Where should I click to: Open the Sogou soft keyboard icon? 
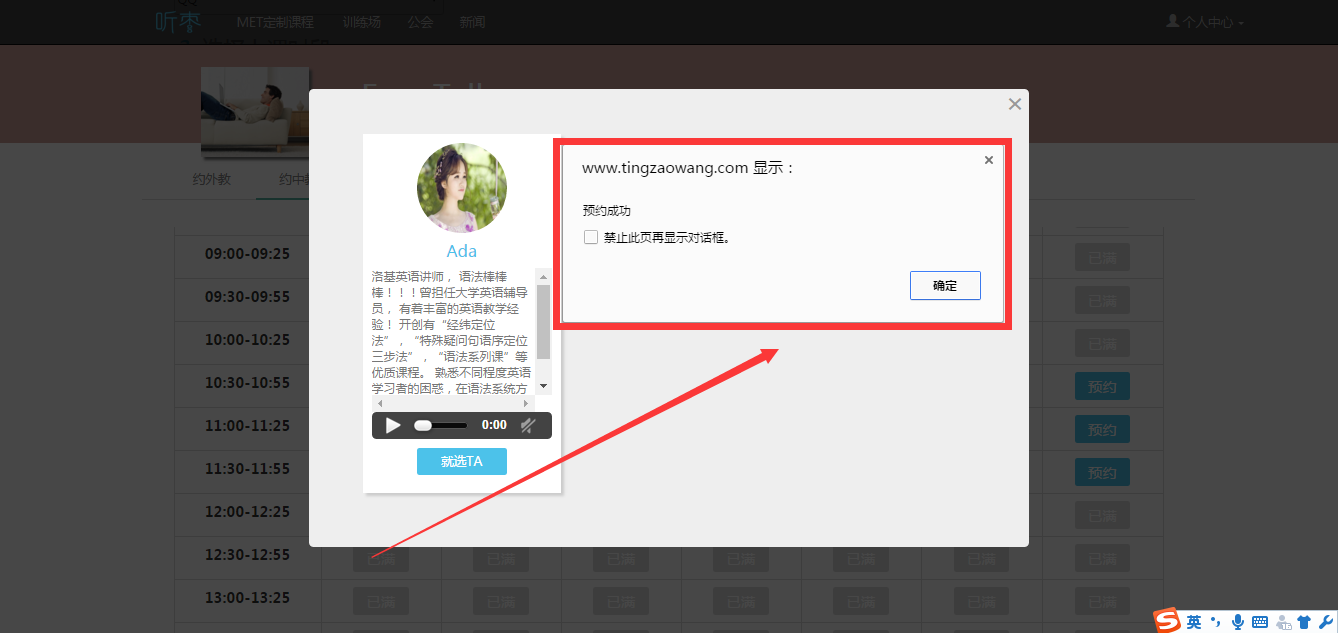1260,622
